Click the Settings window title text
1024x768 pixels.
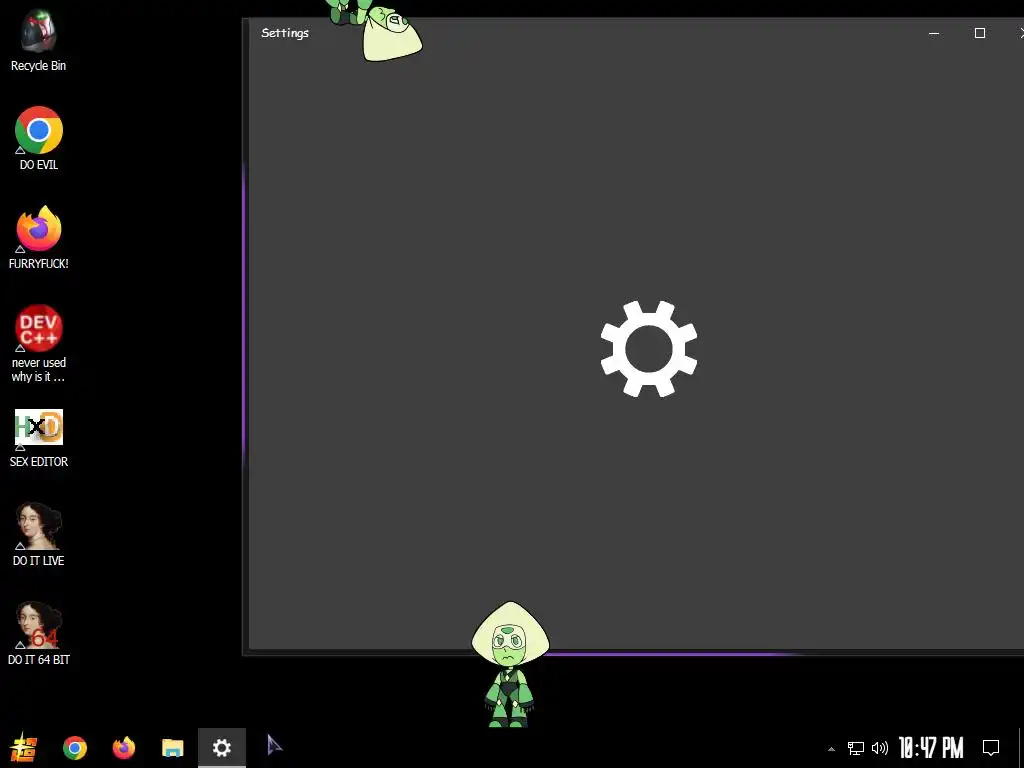point(285,33)
